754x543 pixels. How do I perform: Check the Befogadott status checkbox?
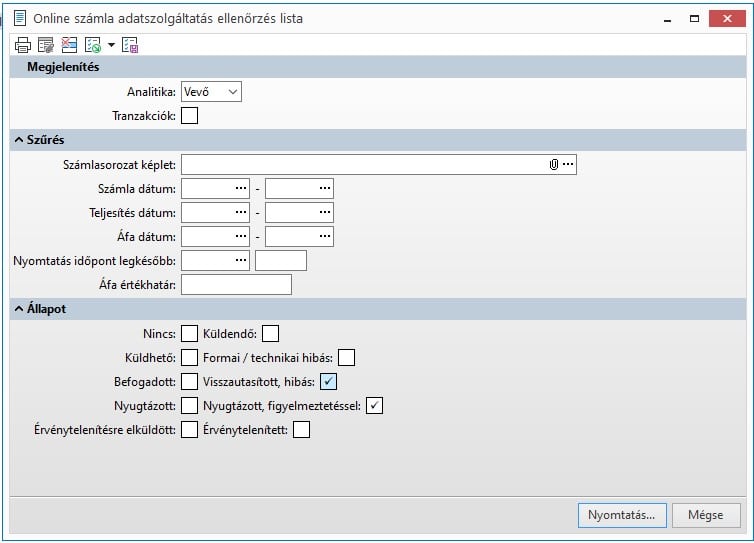(189, 381)
